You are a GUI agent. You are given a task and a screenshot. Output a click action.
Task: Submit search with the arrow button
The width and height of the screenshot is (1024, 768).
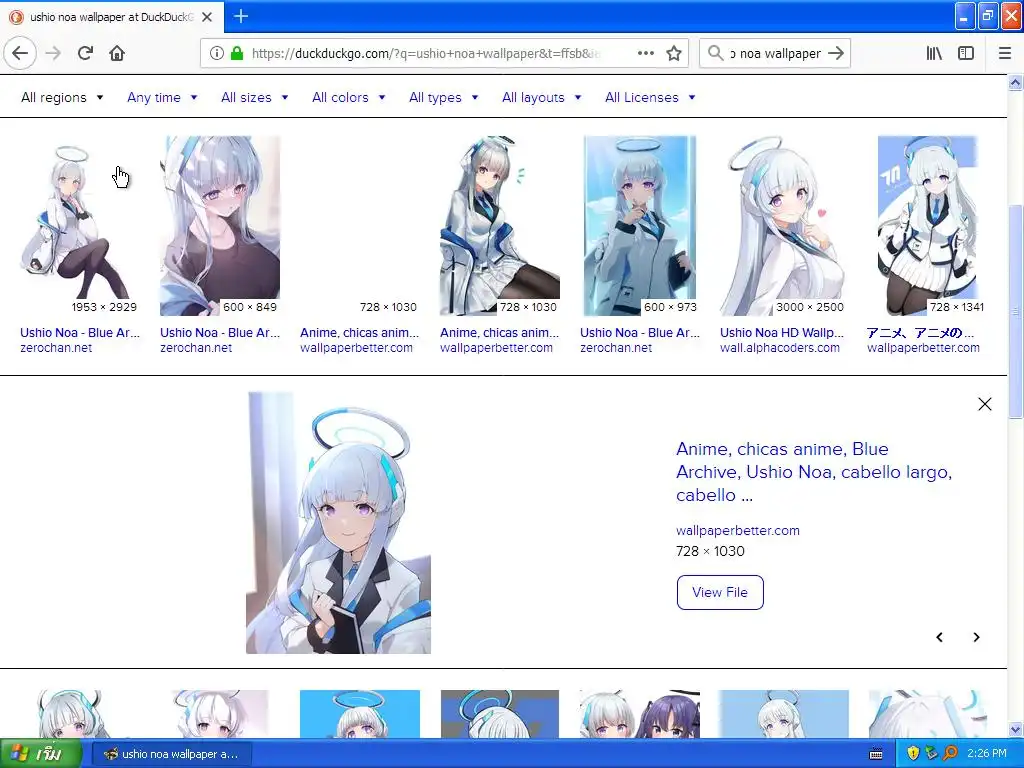pos(836,53)
